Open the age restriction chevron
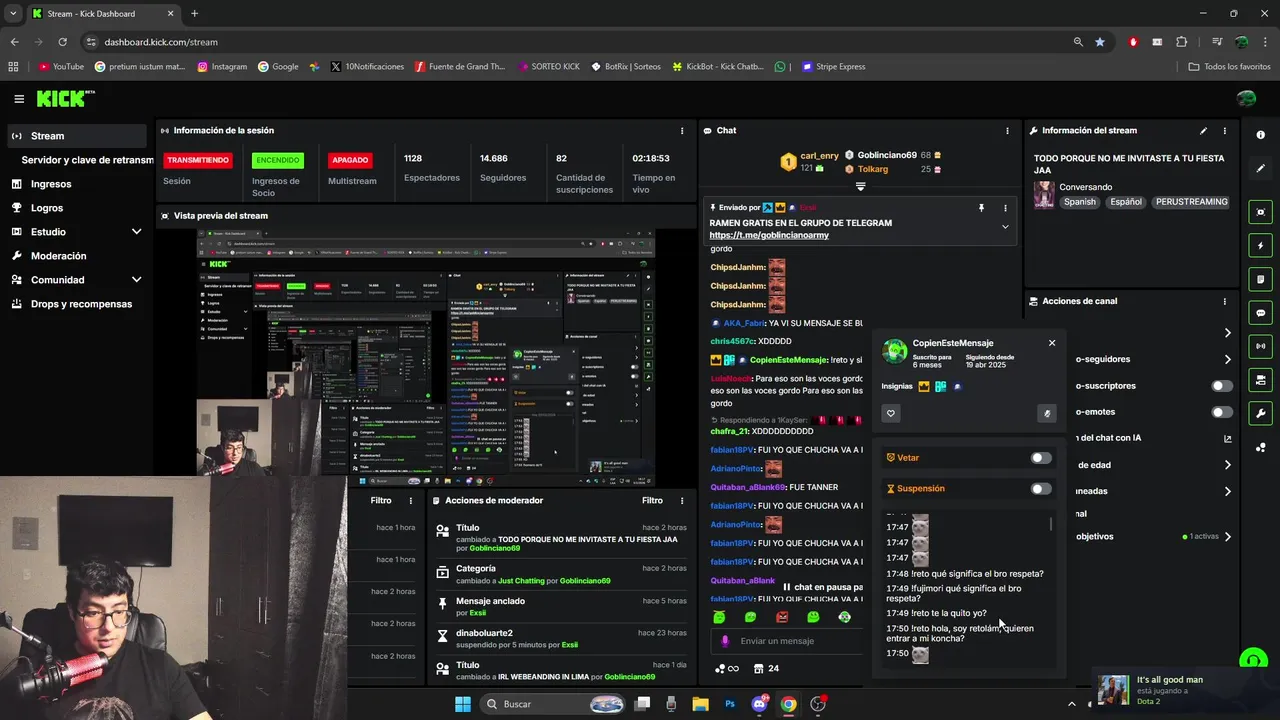 [x=1228, y=465]
